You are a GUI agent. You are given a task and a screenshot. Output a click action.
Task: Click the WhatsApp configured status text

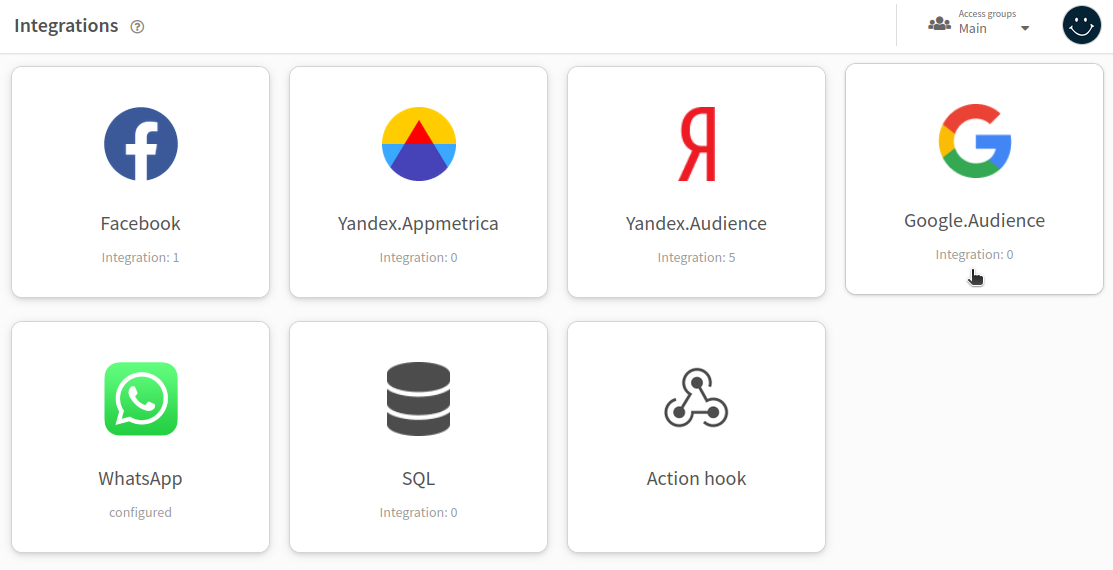click(141, 513)
